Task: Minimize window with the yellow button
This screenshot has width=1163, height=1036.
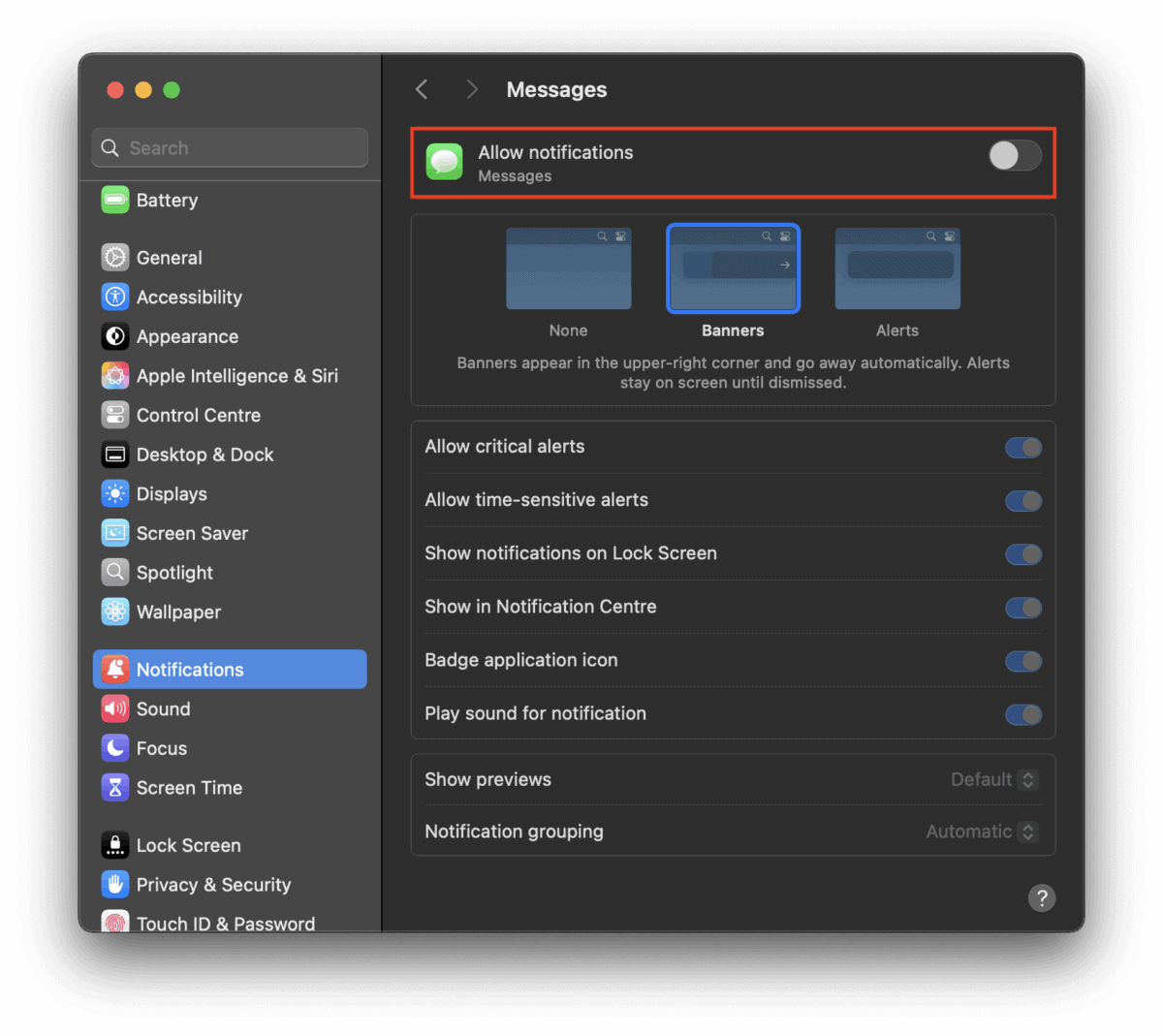Action: point(143,90)
